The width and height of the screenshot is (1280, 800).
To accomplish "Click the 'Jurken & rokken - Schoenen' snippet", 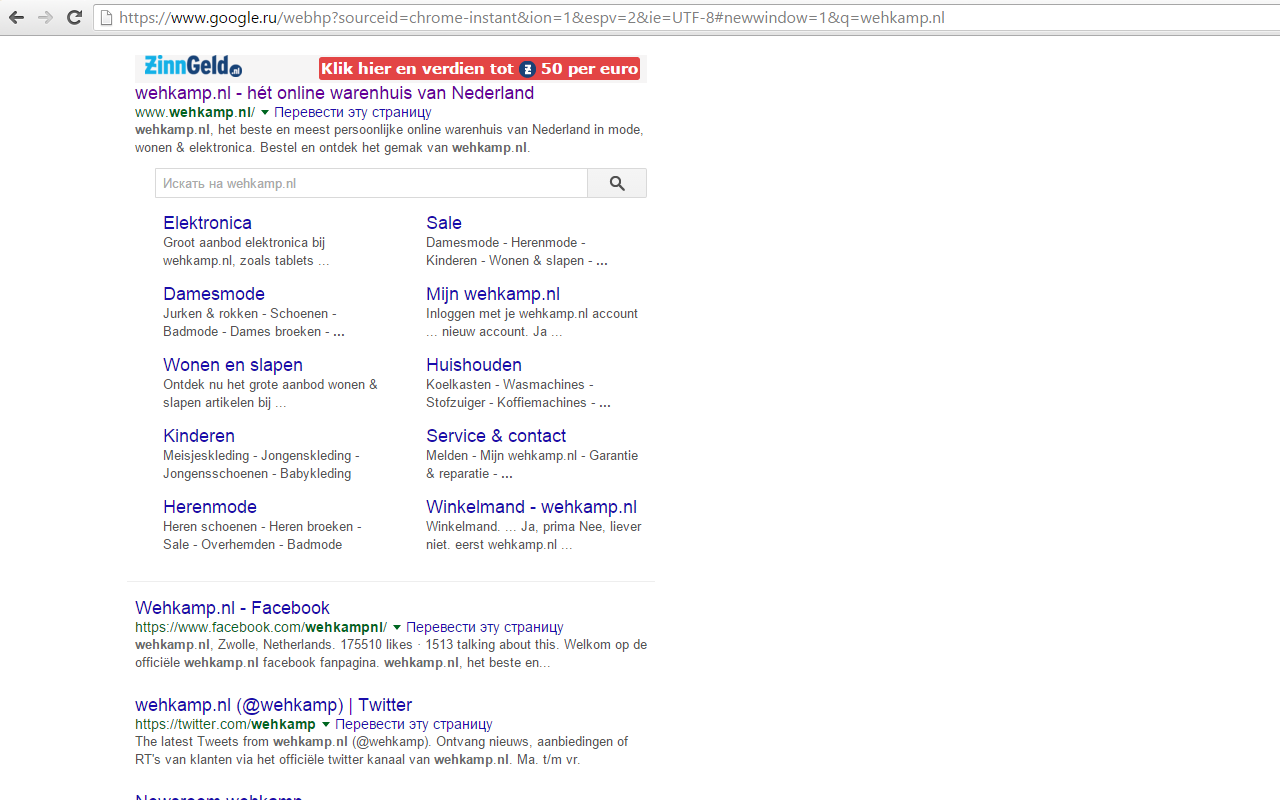I will 250,313.
